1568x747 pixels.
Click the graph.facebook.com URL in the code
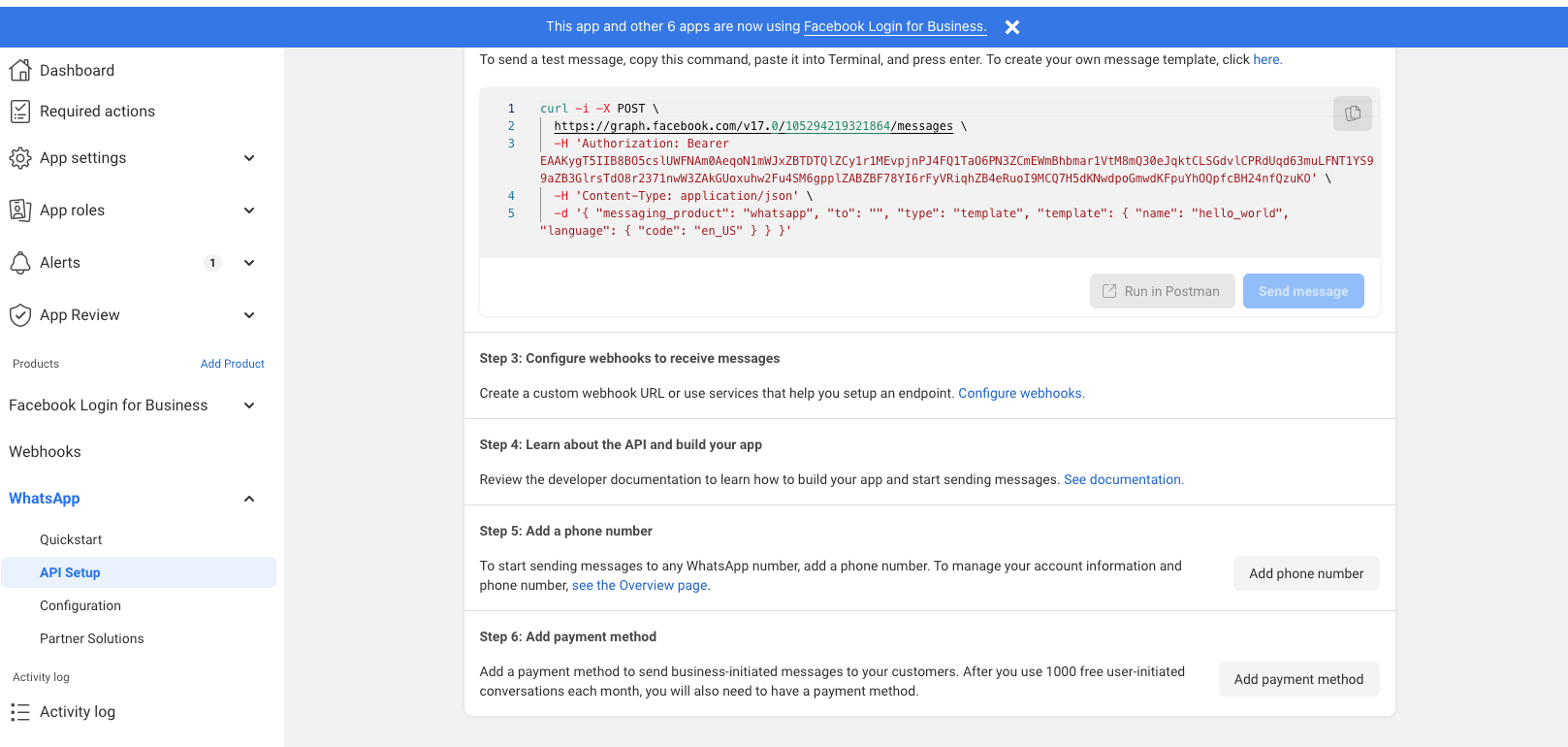[753, 126]
